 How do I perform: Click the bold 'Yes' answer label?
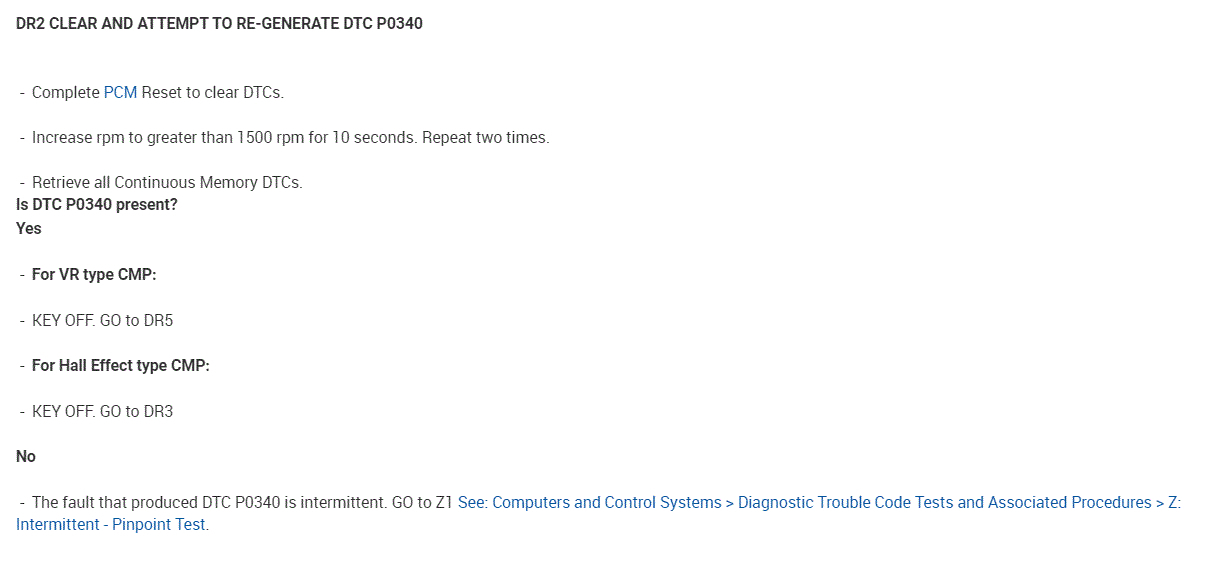point(29,228)
